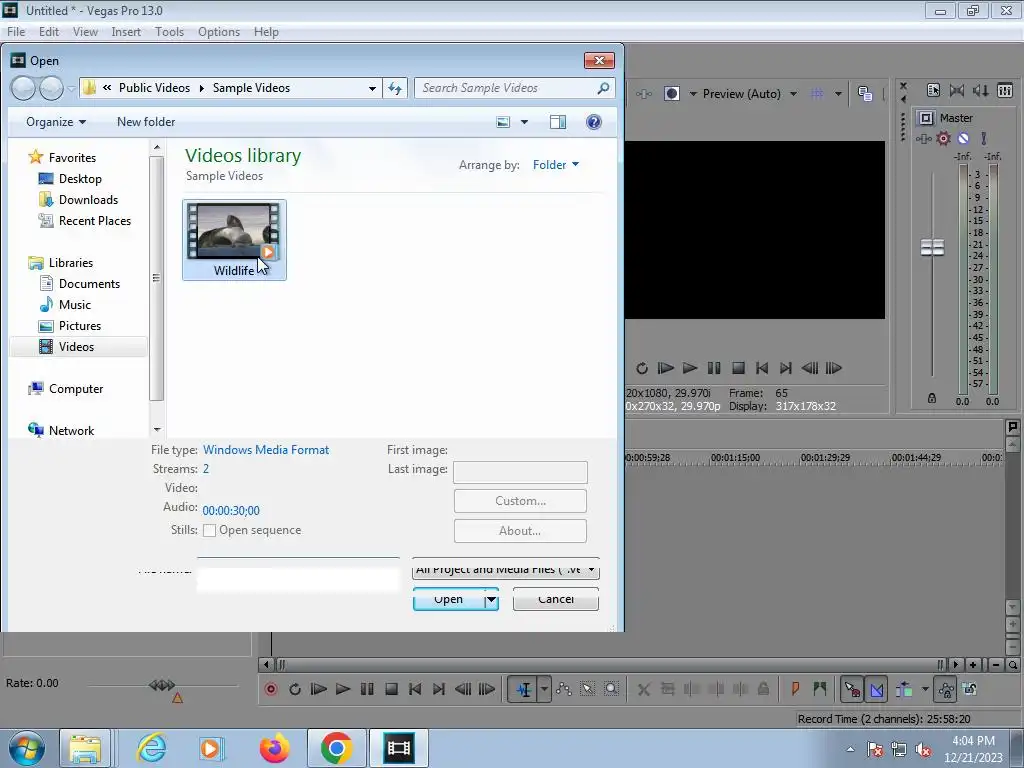This screenshot has height=768, width=1024.
Task: Click the timeline zoom out minus button
Action: click(995, 665)
